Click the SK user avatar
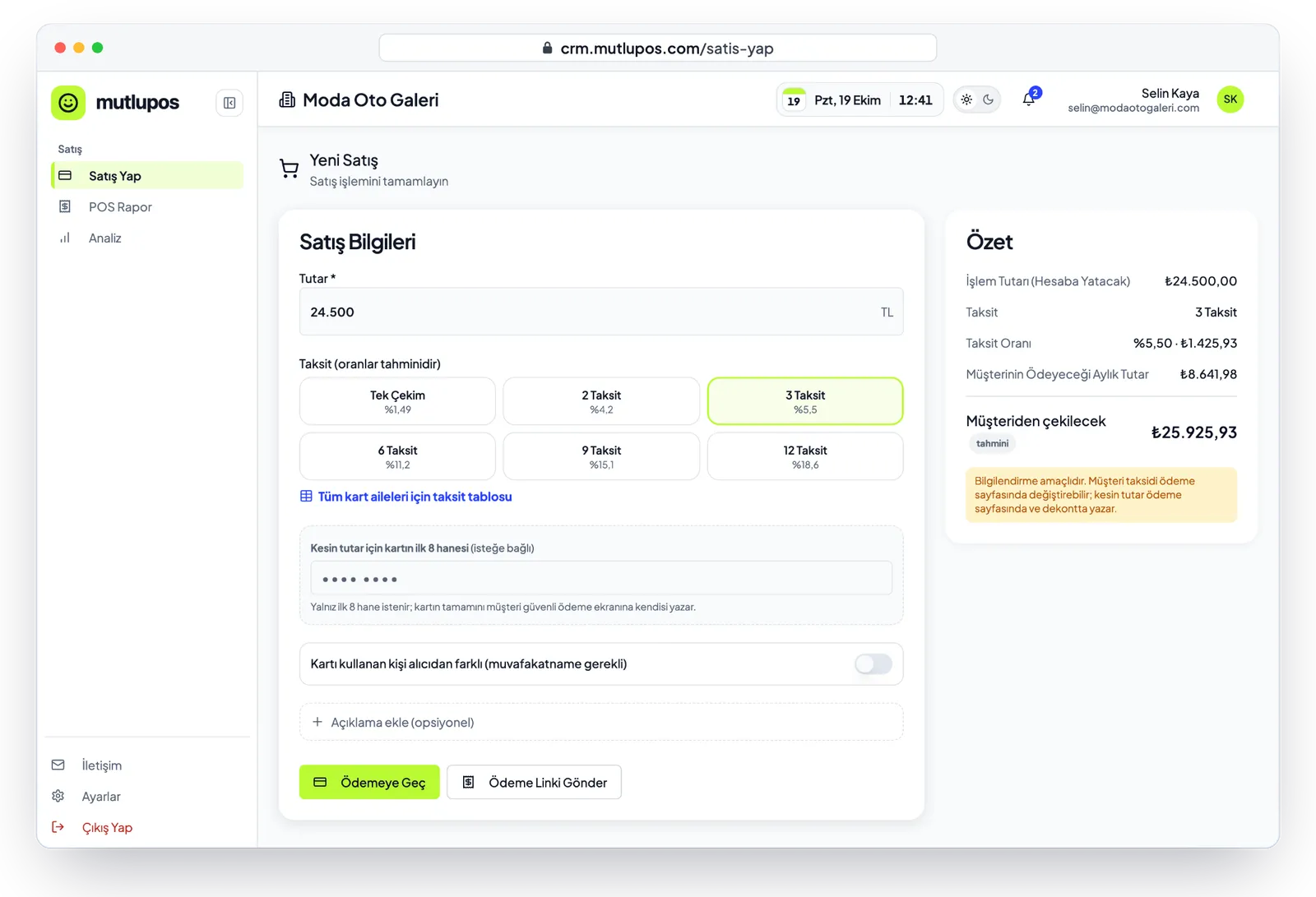Screen dimensions: 1316x897 (x=1230, y=99)
